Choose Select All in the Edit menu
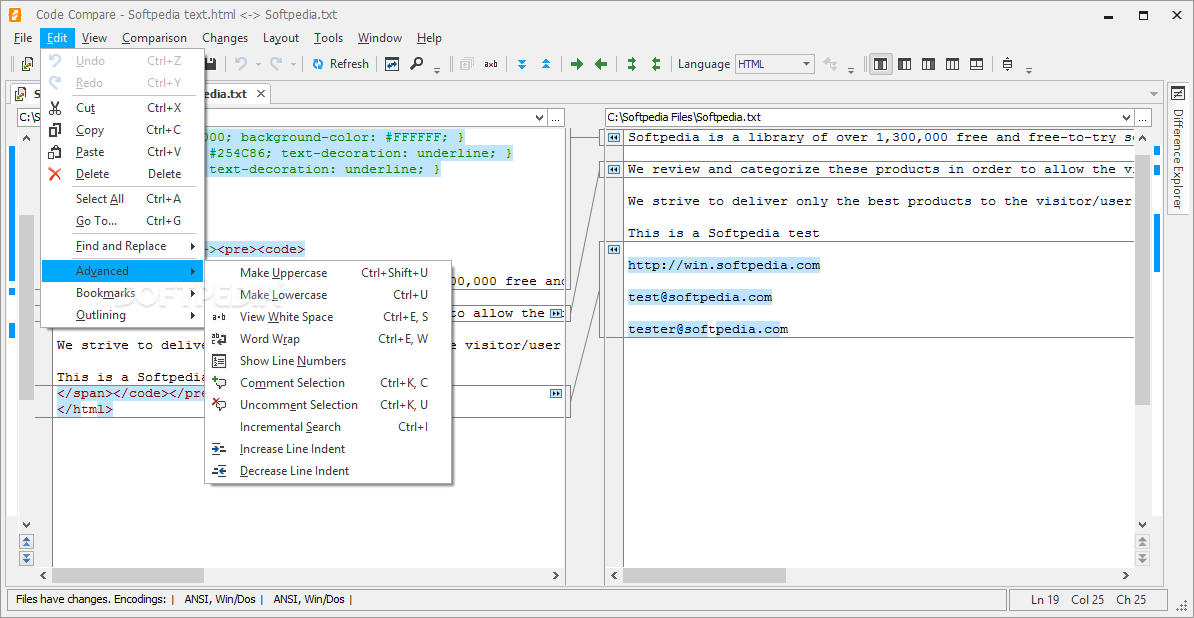The image size is (1194, 618). (123, 199)
